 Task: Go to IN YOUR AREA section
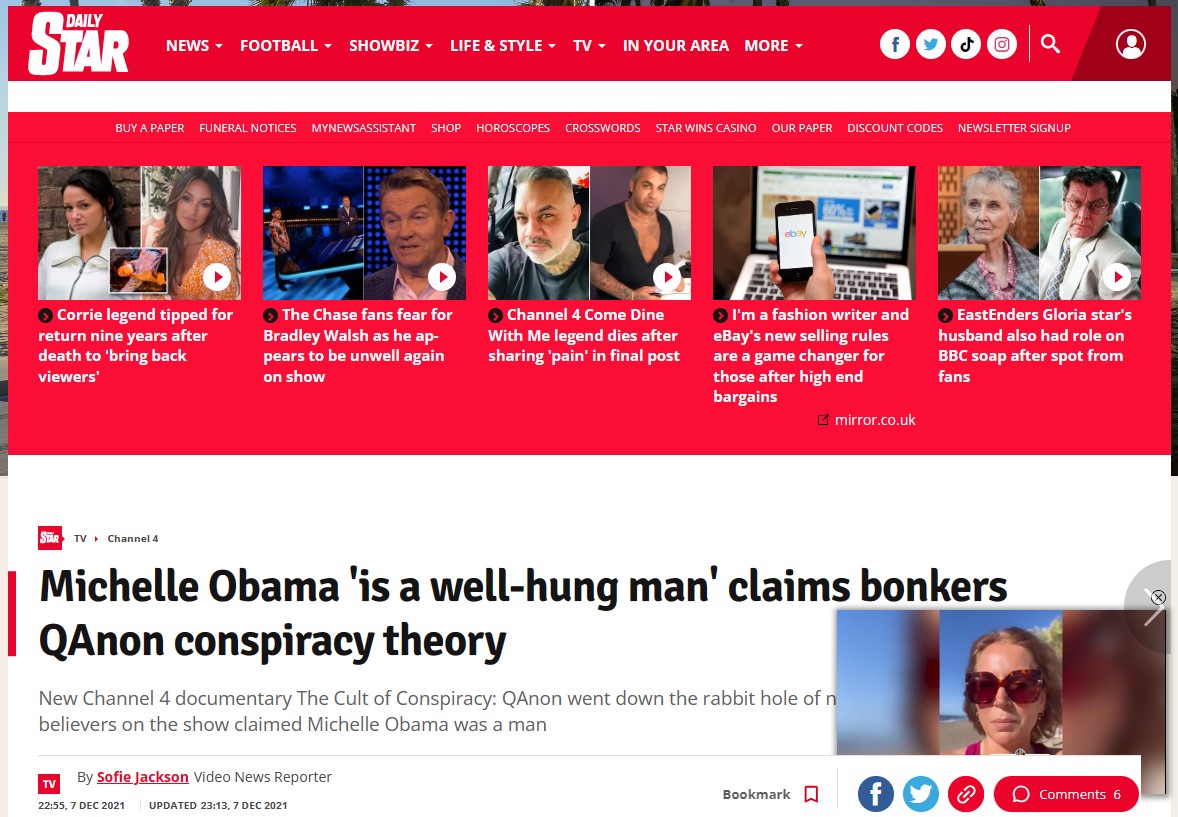tap(675, 46)
